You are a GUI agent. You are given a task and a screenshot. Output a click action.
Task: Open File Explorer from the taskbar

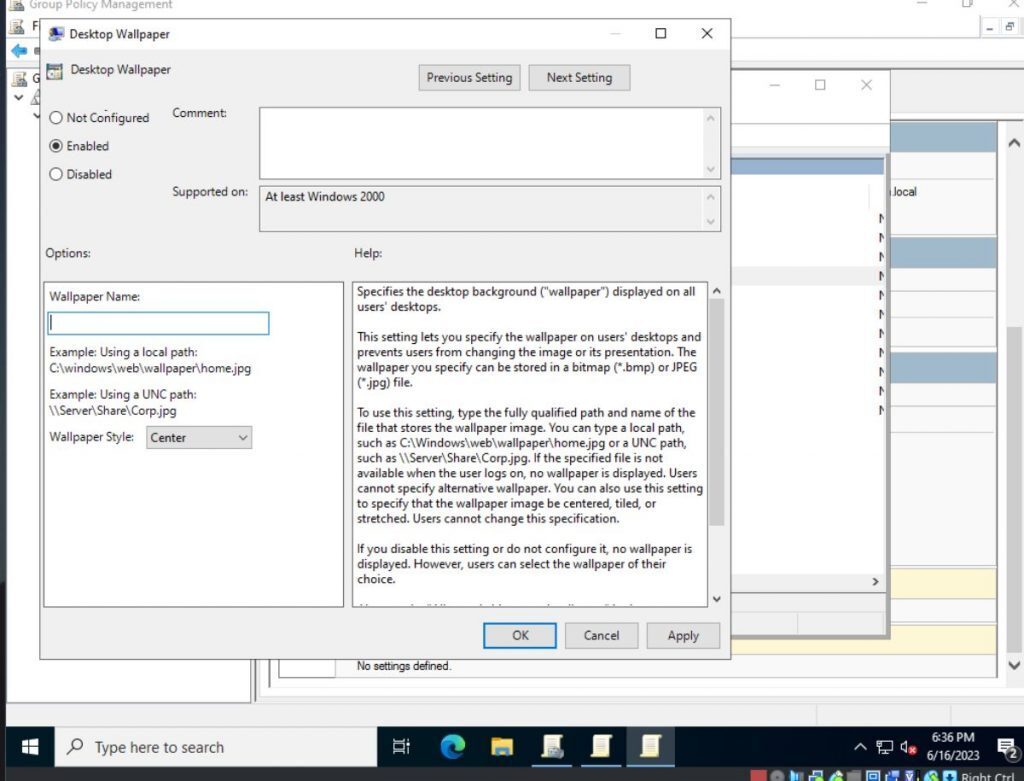click(502, 746)
